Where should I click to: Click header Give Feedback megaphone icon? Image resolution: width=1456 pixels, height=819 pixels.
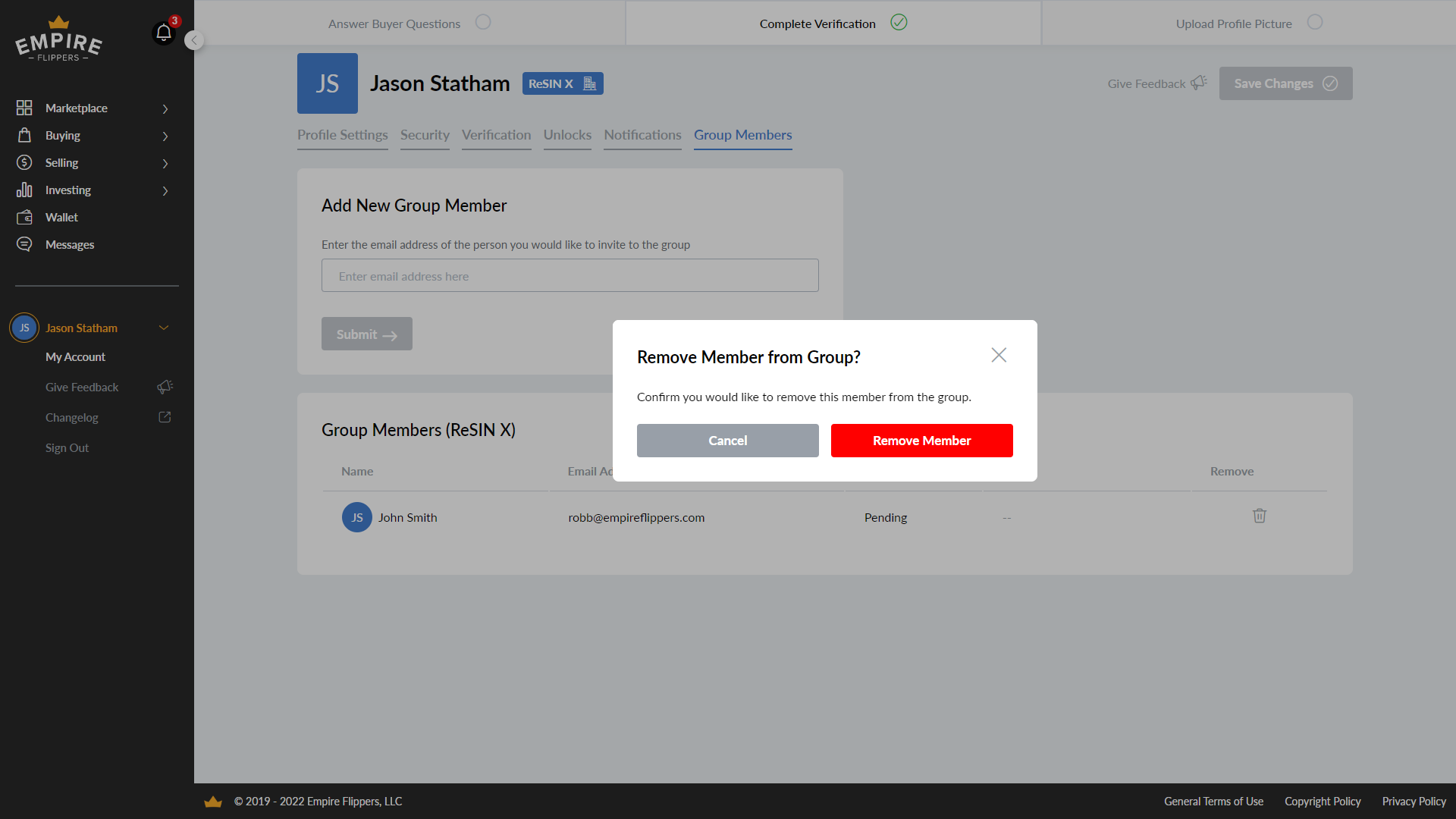(1199, 83)
